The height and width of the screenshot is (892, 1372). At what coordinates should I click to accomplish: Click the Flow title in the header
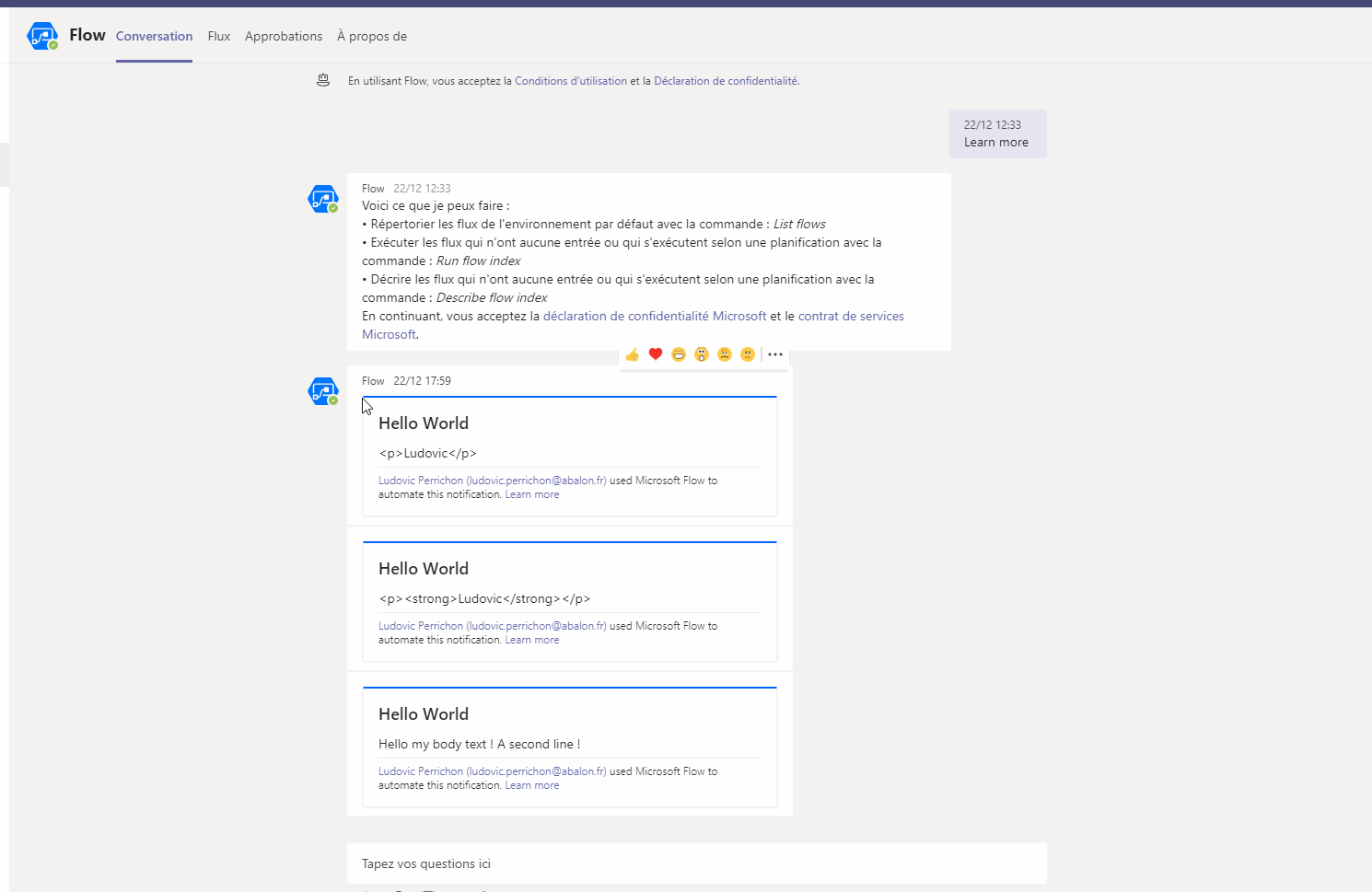coord(87,35)
